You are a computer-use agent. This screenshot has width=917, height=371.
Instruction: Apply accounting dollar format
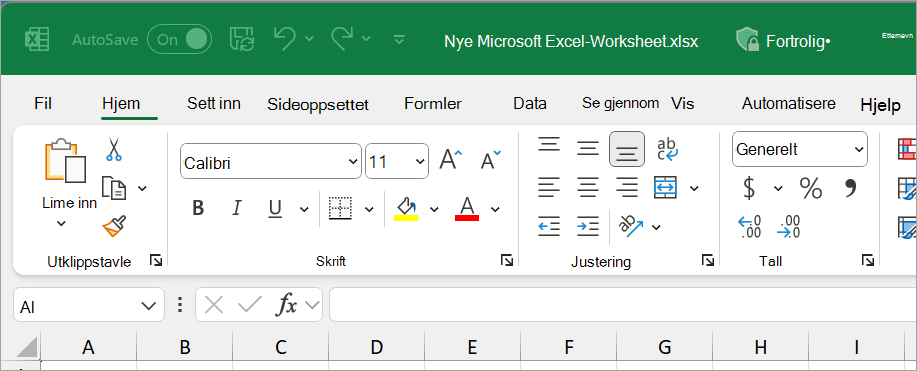[749, 188]
